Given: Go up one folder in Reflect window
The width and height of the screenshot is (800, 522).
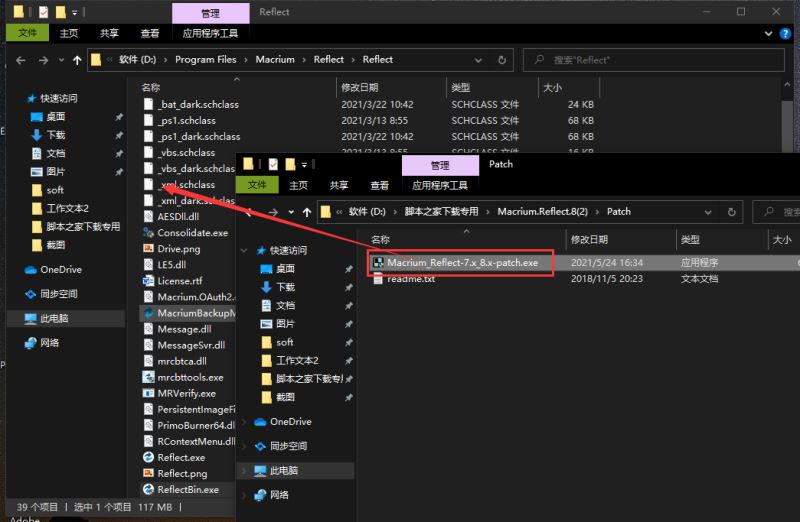Looking at the screenshot, I should pyautogui.click(x=77, y=60).
